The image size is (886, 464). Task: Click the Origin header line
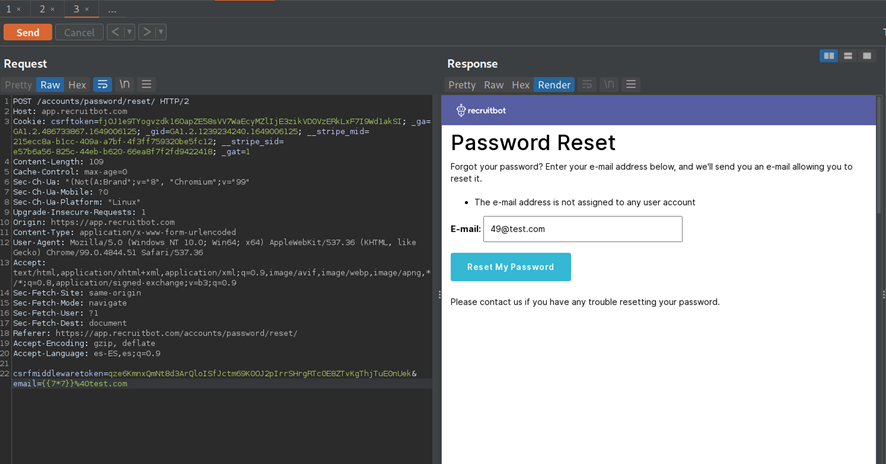click(94, 222)
